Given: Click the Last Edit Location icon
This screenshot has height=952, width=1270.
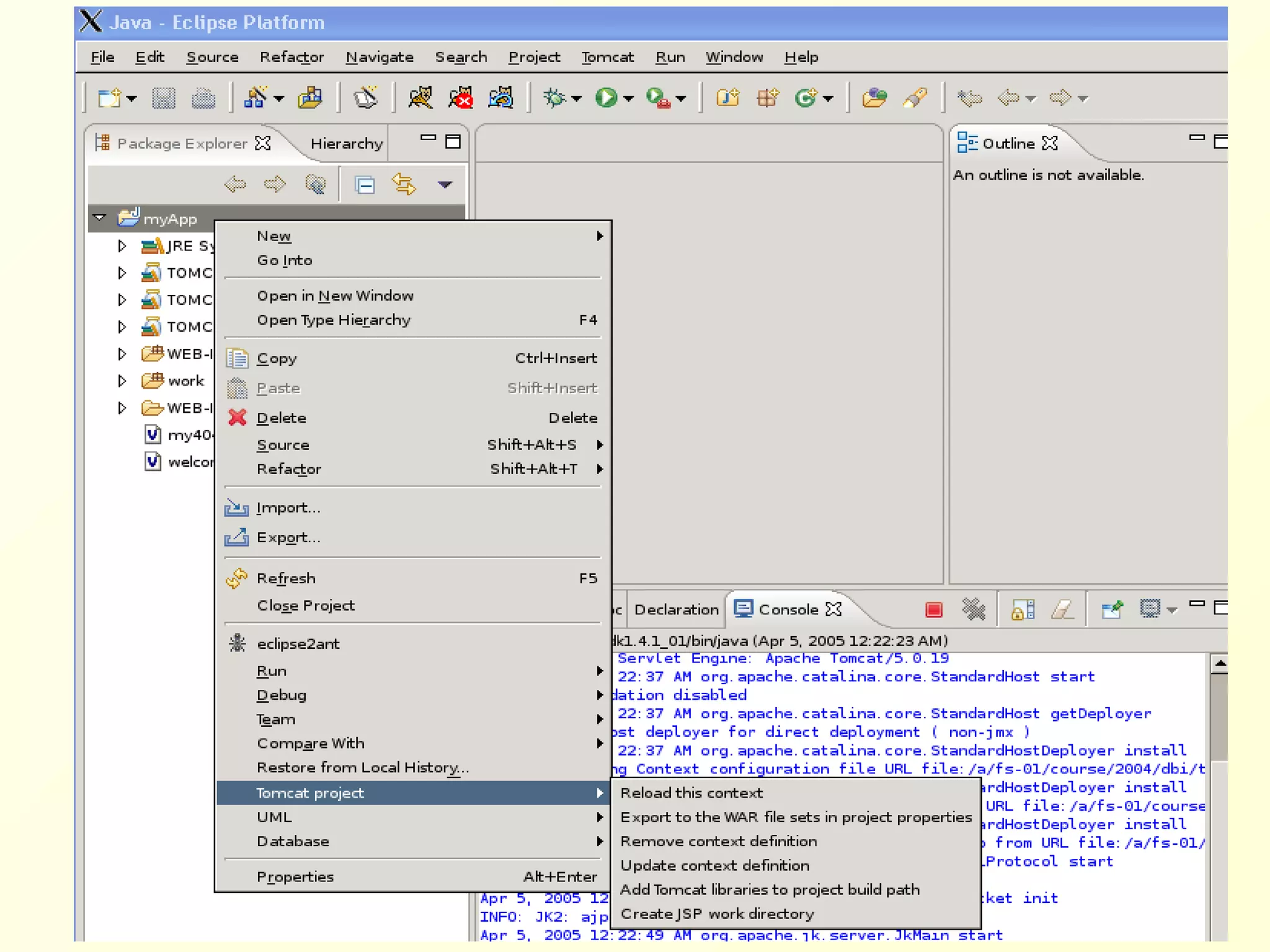Looking at the screenshot, I should tap(969, 98).
